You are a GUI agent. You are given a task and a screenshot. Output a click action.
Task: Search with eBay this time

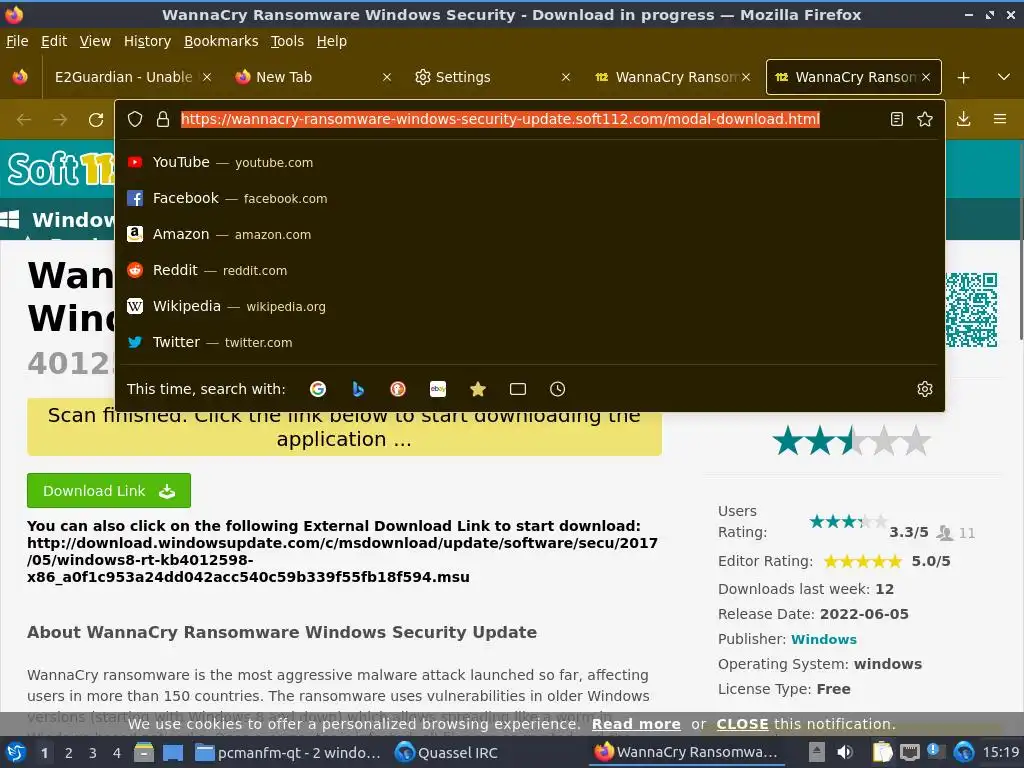[x=438, y=389]
